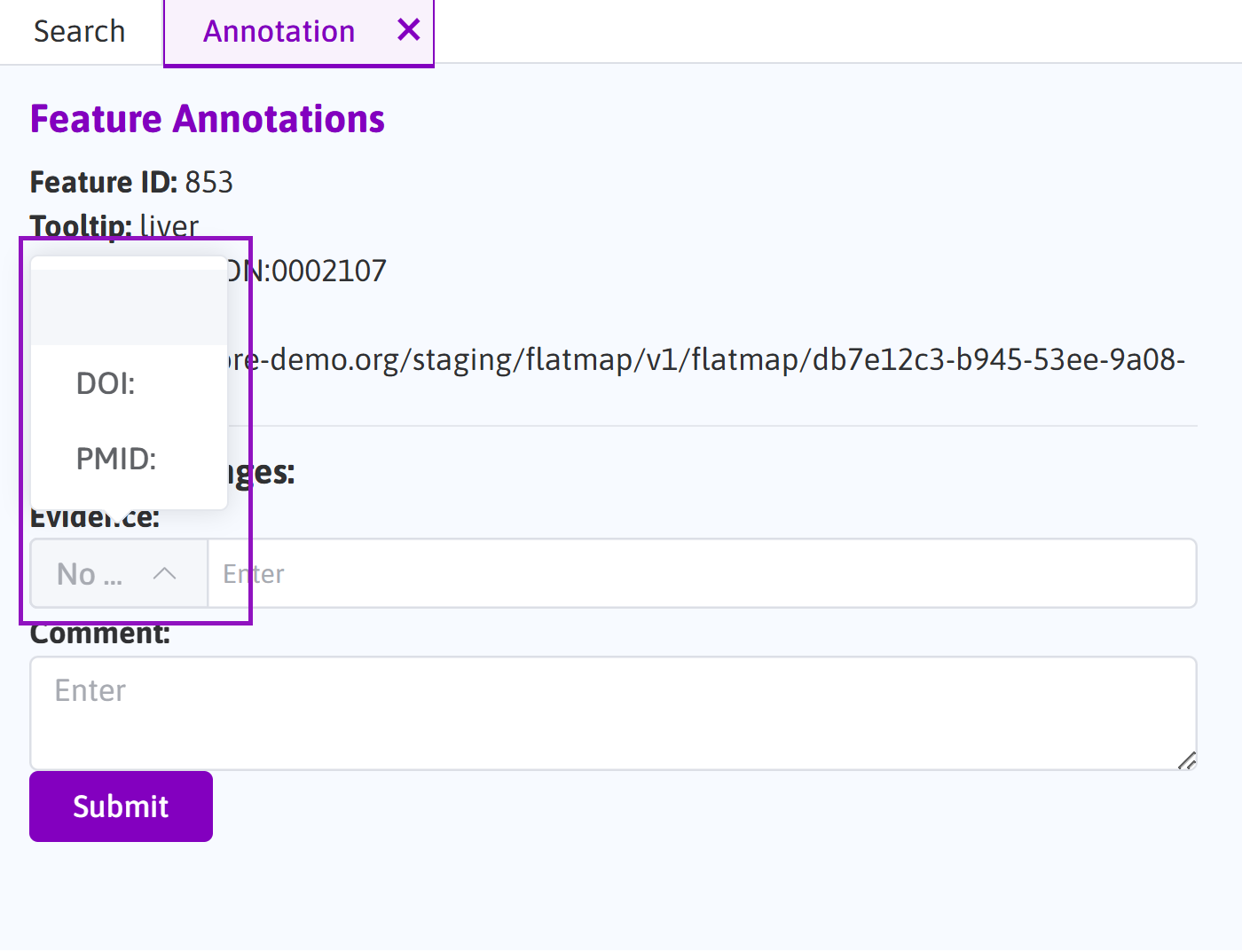
Task: Close the Annotation tab with X icon
Action: pos(409,30)
